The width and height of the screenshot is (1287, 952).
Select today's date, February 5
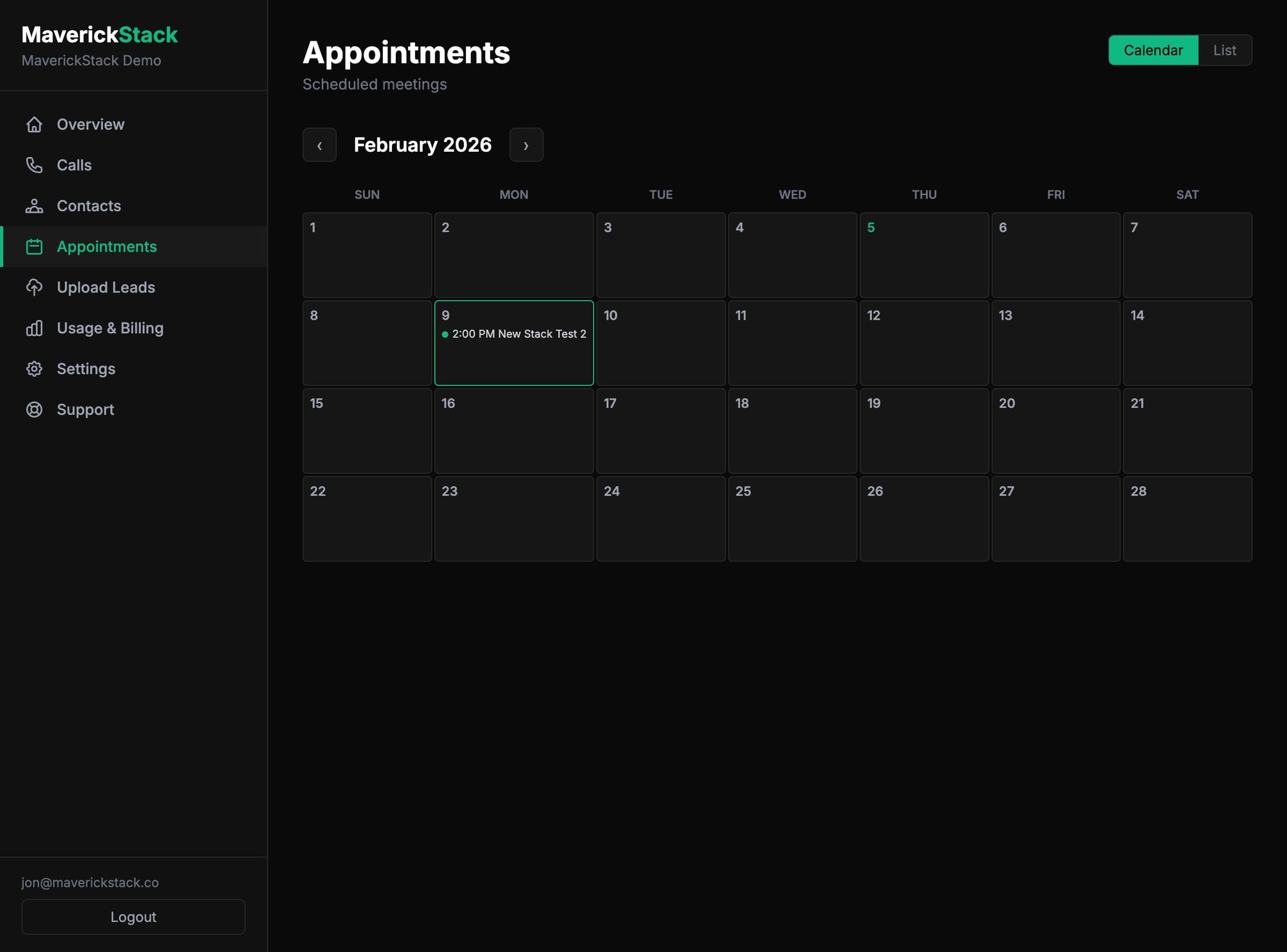tap(924, 255)
